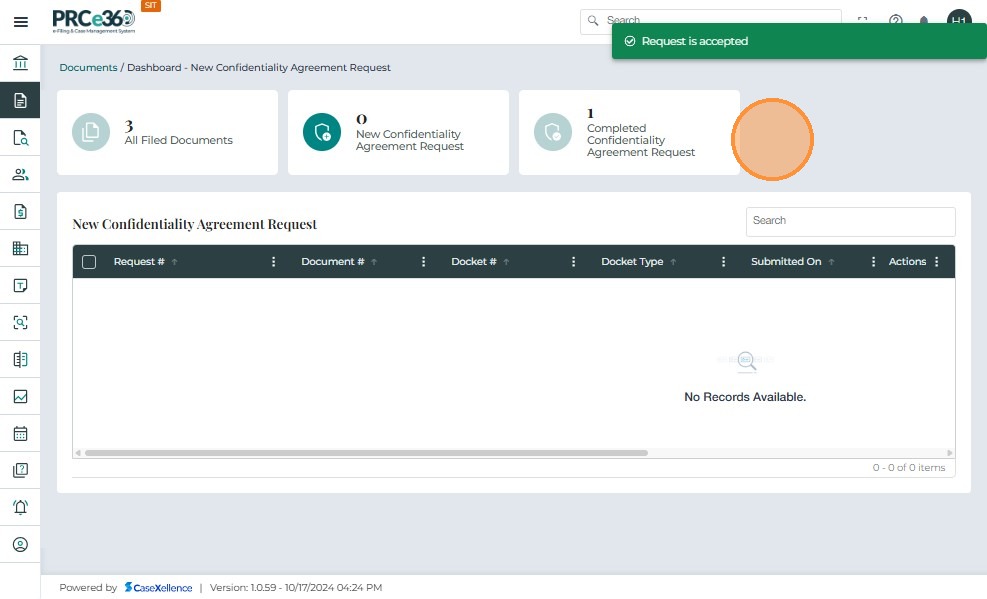Open the user avatar menu
The image size is (987, 599).
click(959, 20)
